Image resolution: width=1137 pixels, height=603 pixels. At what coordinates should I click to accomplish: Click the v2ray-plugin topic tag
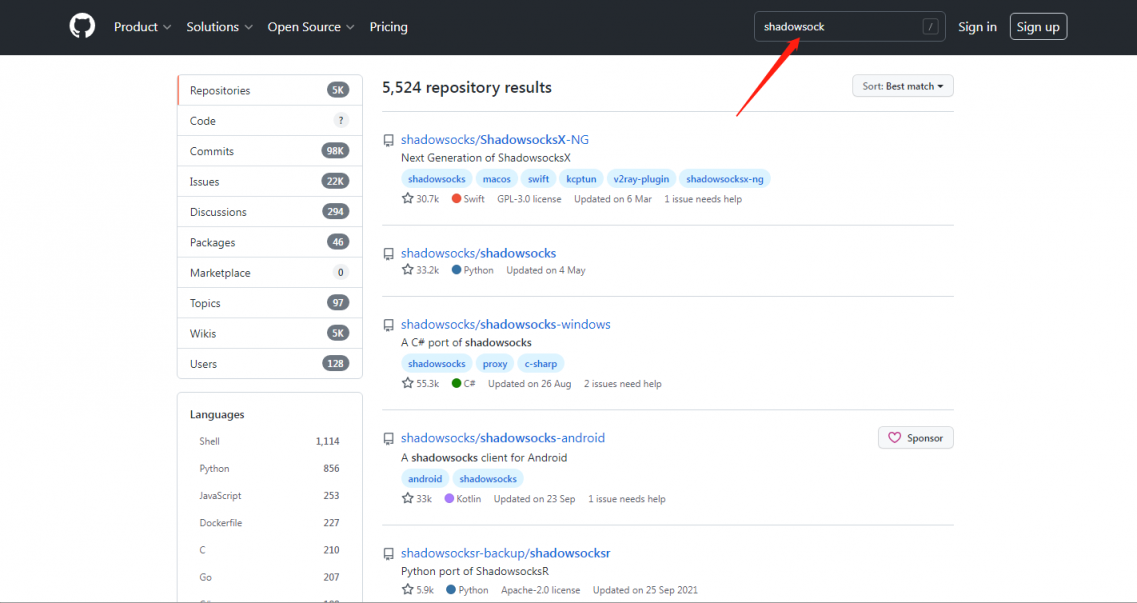(641, 179)
